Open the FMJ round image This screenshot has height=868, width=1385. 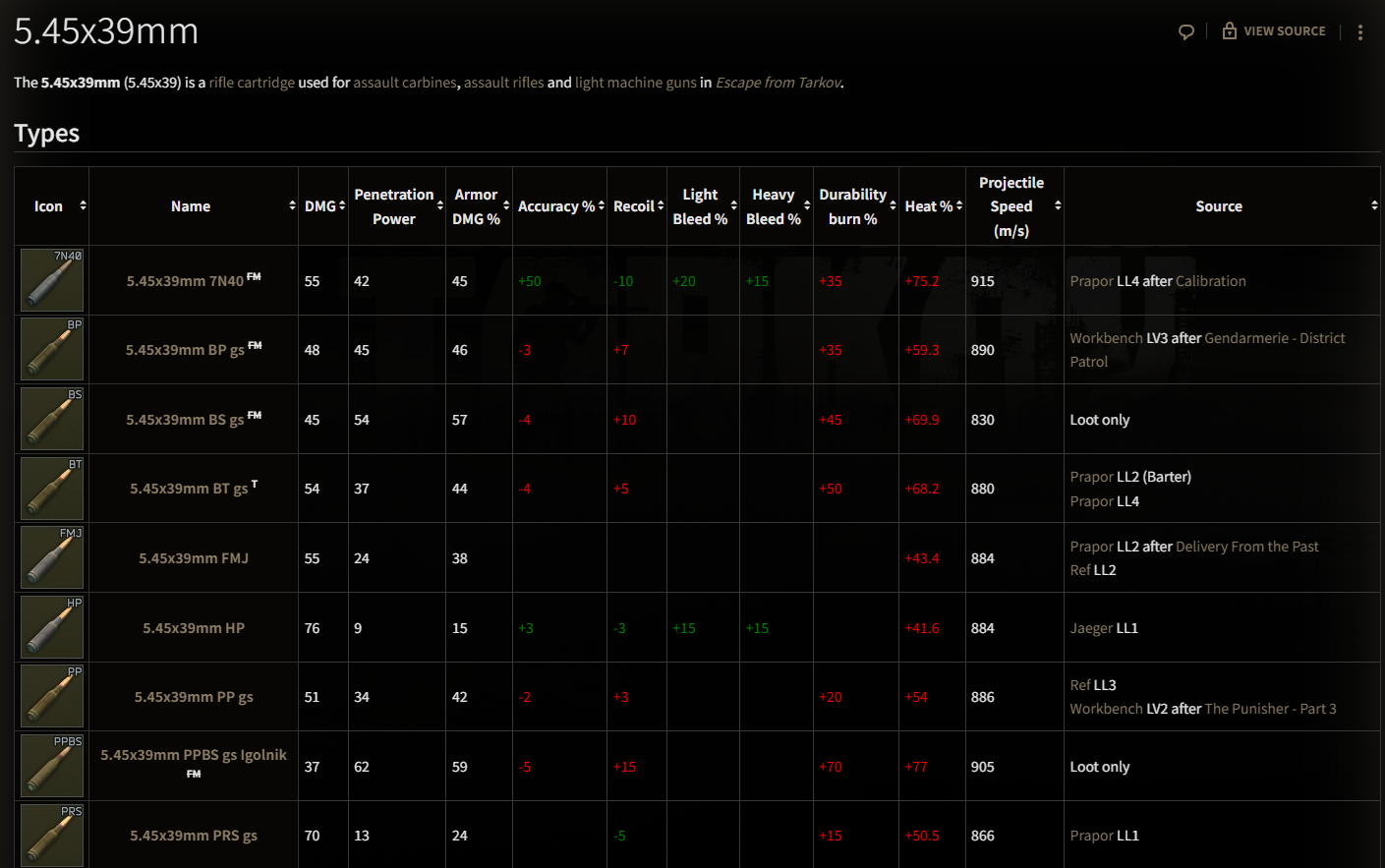[x=52, y=557]
